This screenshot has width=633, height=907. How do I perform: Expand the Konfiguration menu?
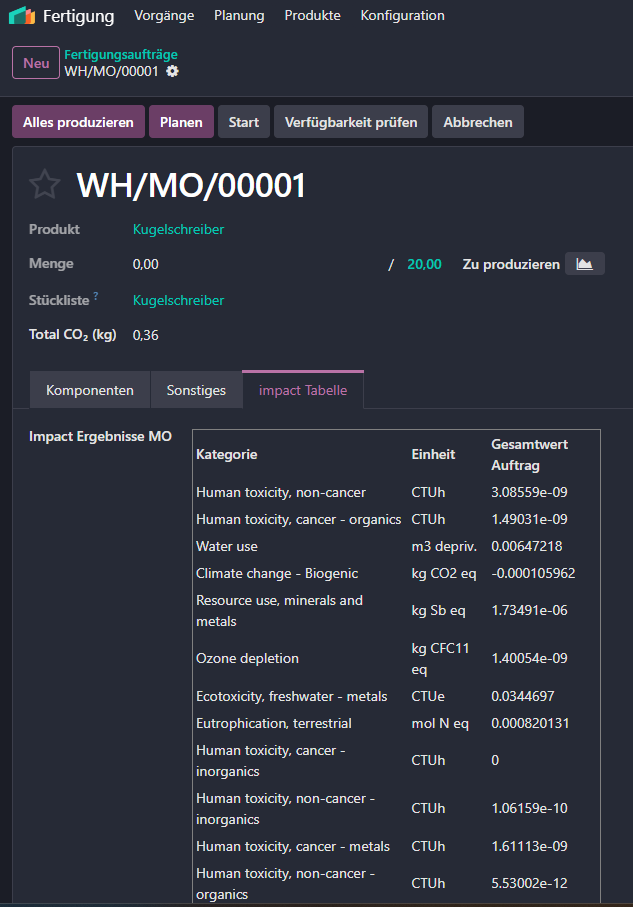(402, 16)
